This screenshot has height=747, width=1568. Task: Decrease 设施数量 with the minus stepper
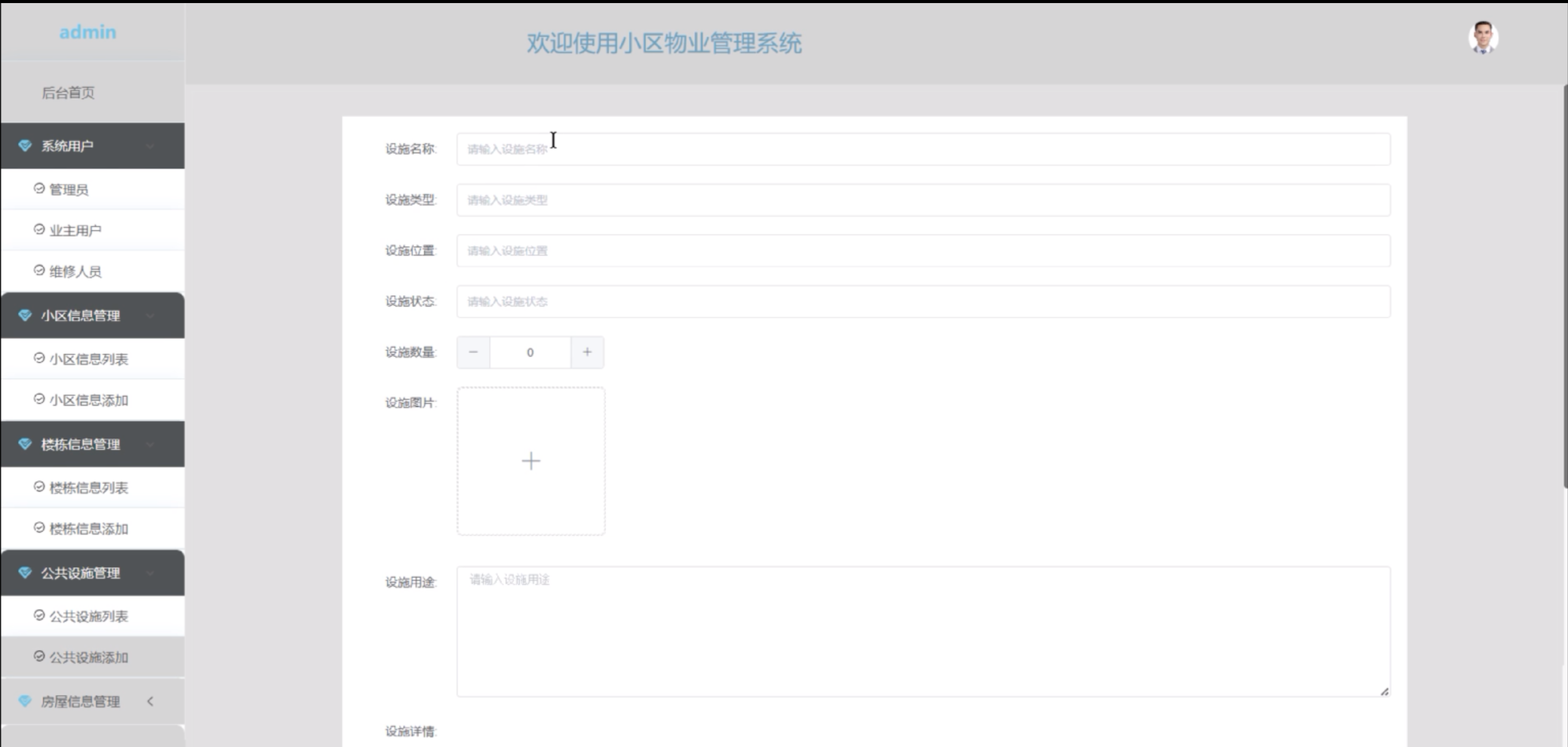tap(473, 352)
